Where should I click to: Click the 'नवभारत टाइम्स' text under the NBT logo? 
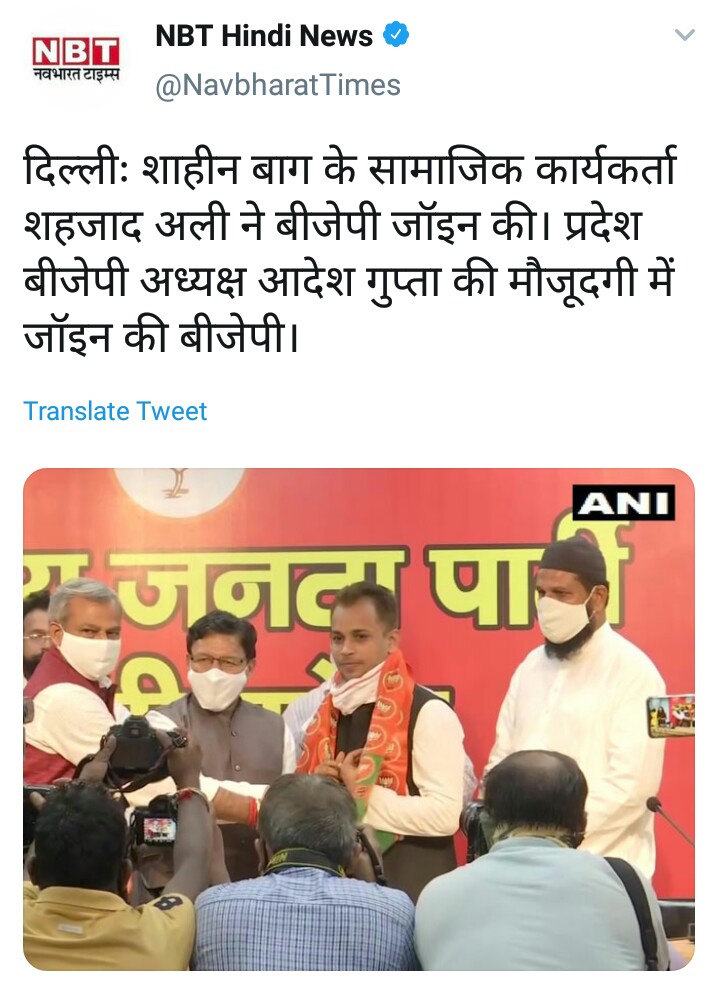tap(76, 74)
